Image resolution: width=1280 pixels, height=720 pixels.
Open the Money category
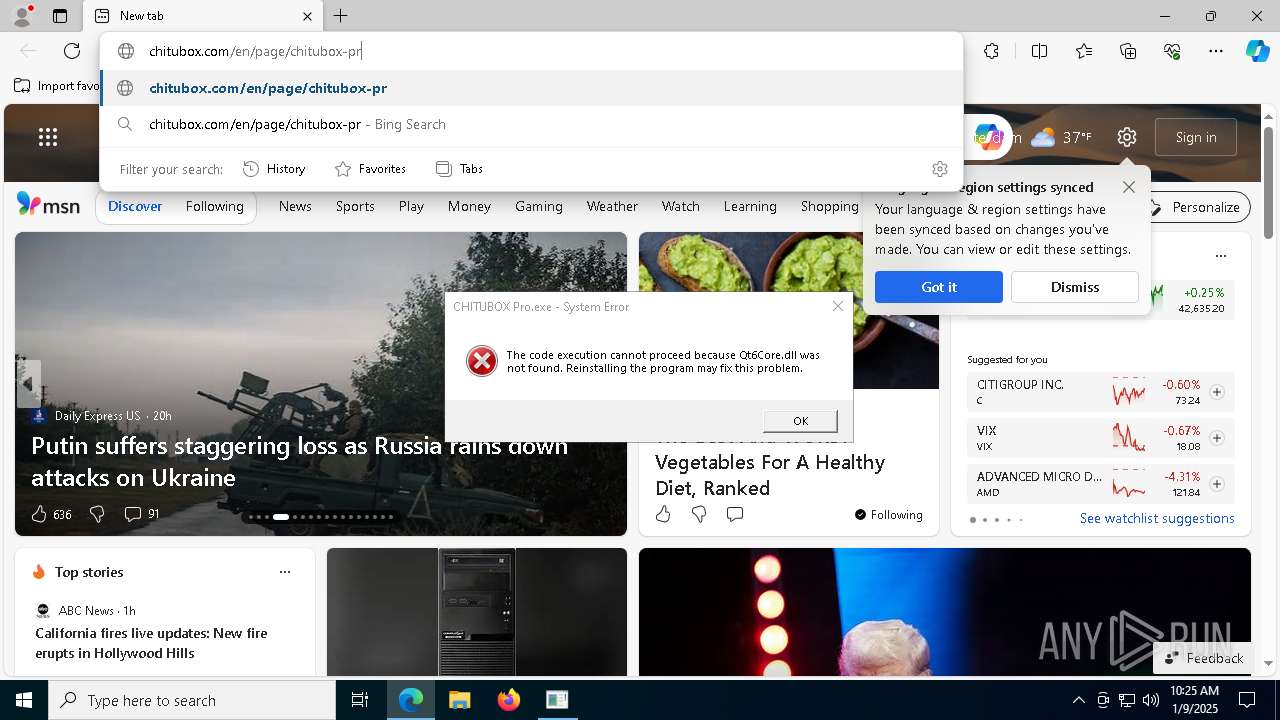pos(469,206)
